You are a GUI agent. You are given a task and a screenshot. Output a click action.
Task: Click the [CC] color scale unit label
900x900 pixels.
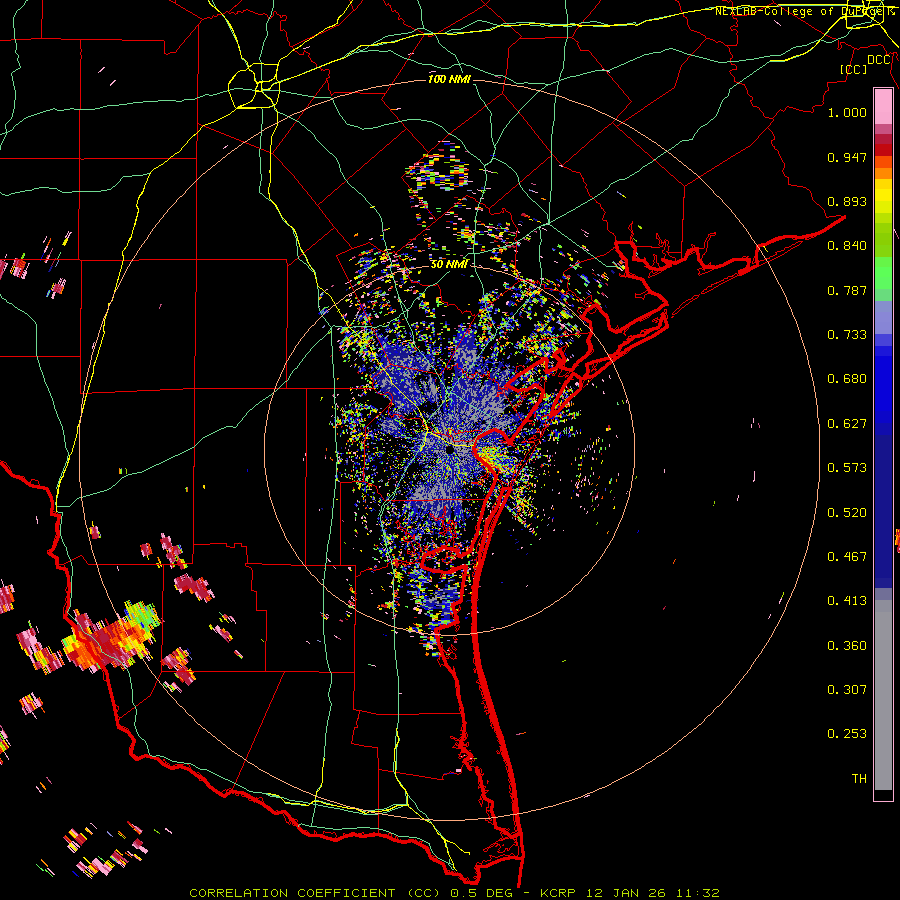tap(853, 69)
